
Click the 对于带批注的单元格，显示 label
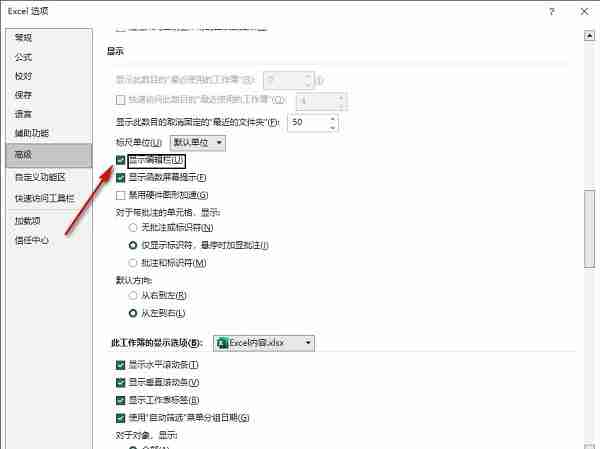pos(168,212)
